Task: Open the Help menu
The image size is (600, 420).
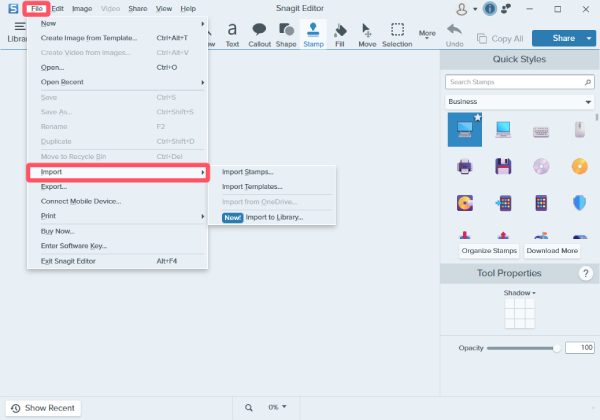Action: [x=188, y=8]
